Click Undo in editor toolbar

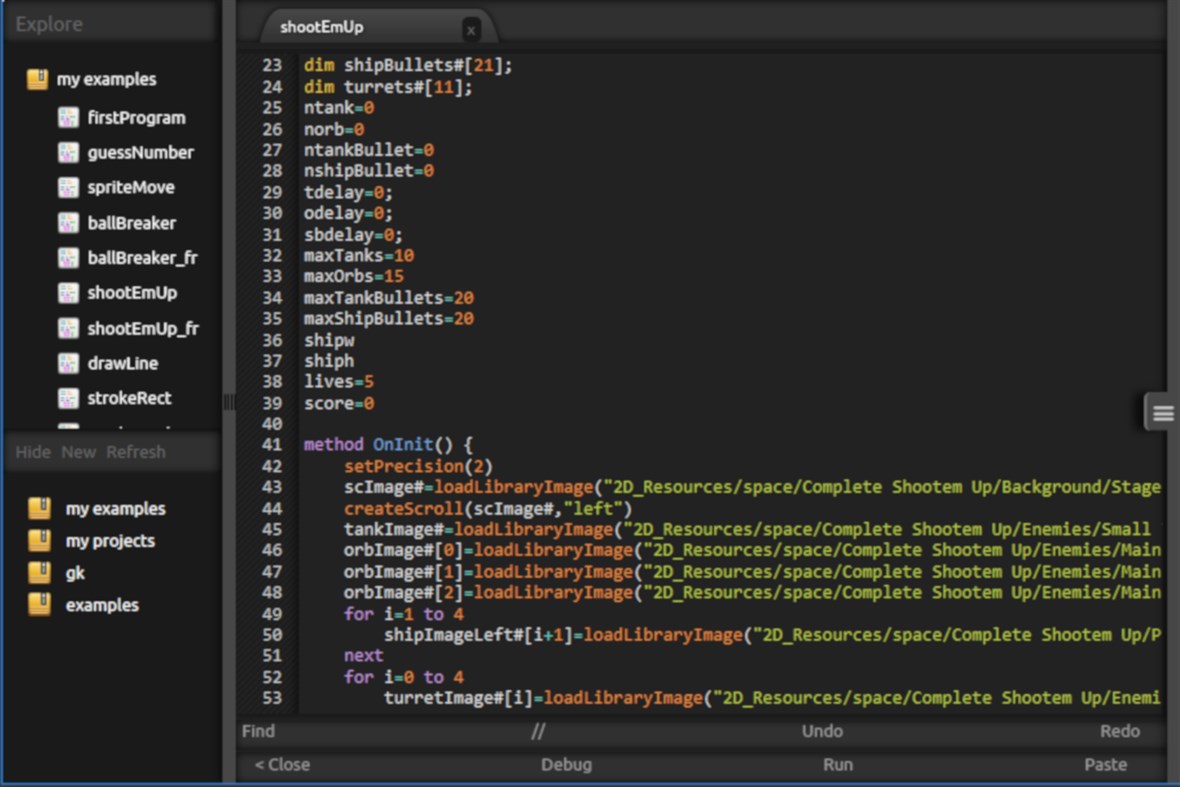[822, 731]
